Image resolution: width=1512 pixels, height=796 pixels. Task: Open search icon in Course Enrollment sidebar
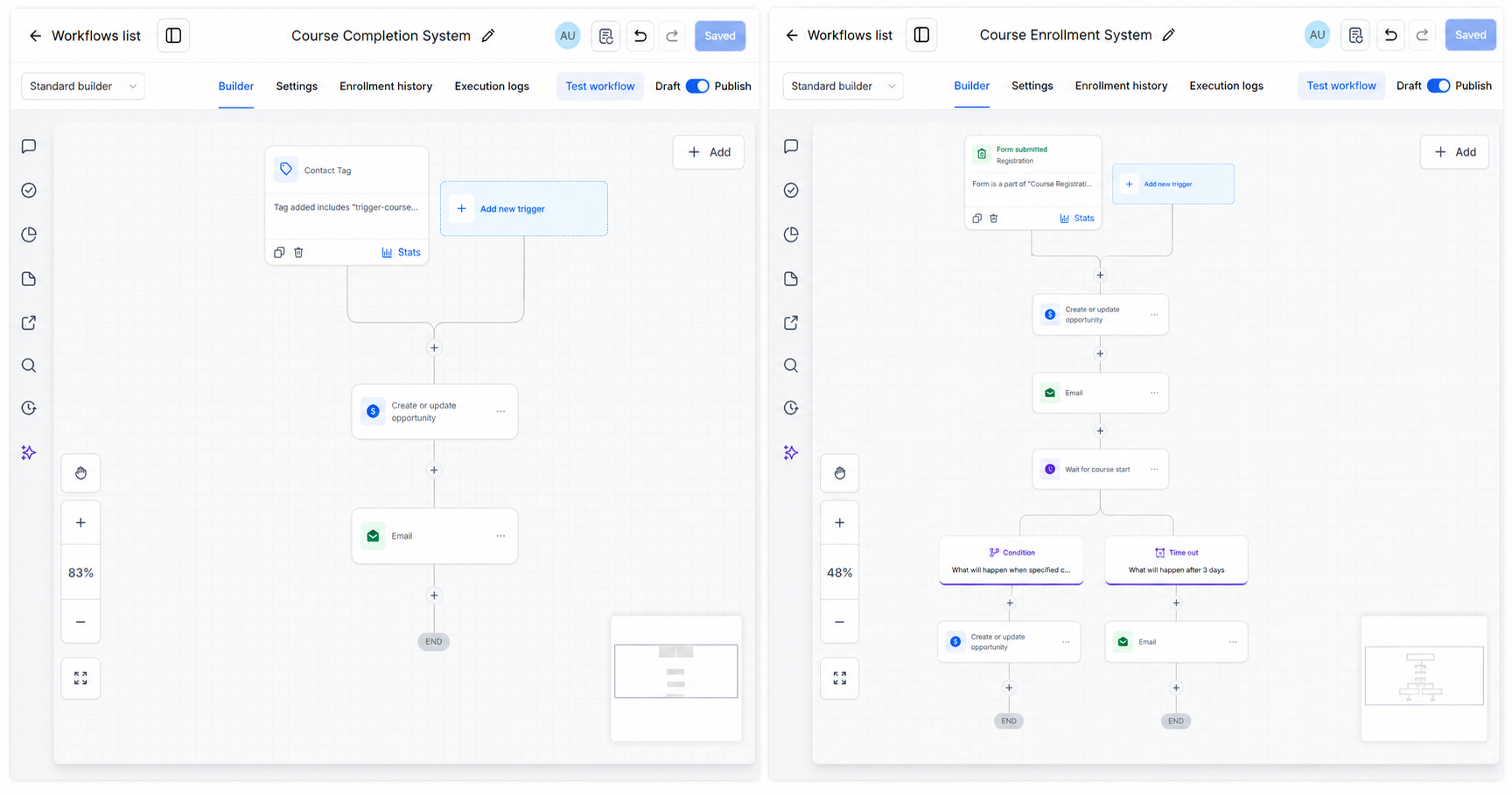[x=791, y=366]
